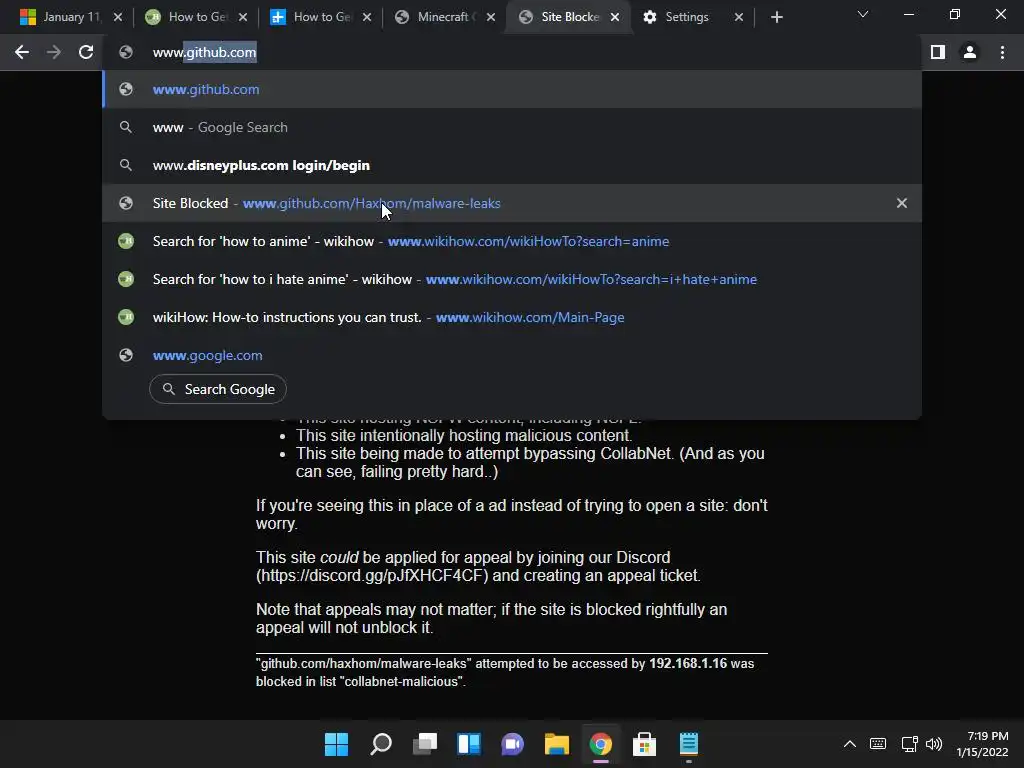Open the wikiHow Main-Page suggestion
This screenshot has width=1024, height=768.
click(x=512, y=317)
